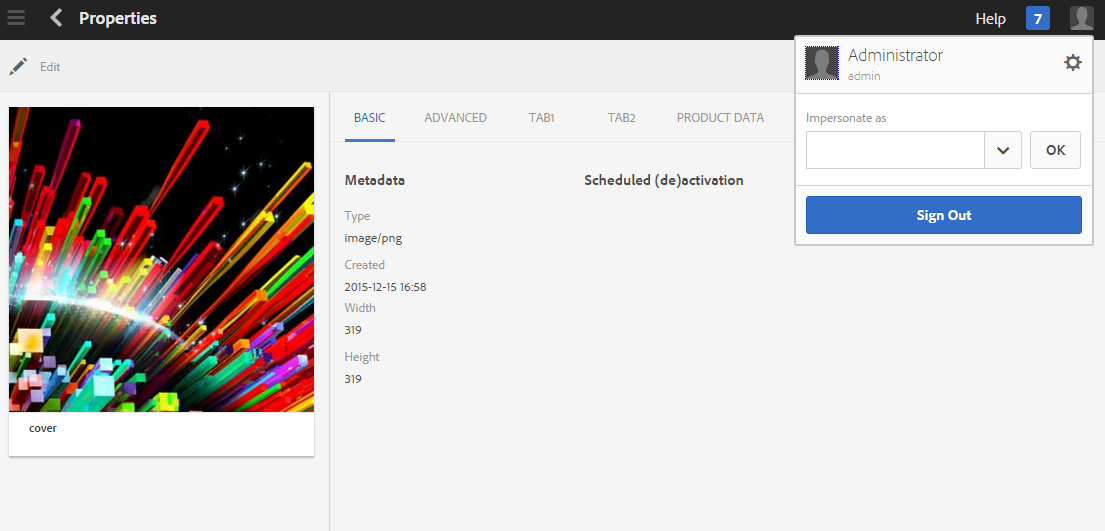
Task: Open the hamburger navigation menu
Action: click(x=16, y=18)
